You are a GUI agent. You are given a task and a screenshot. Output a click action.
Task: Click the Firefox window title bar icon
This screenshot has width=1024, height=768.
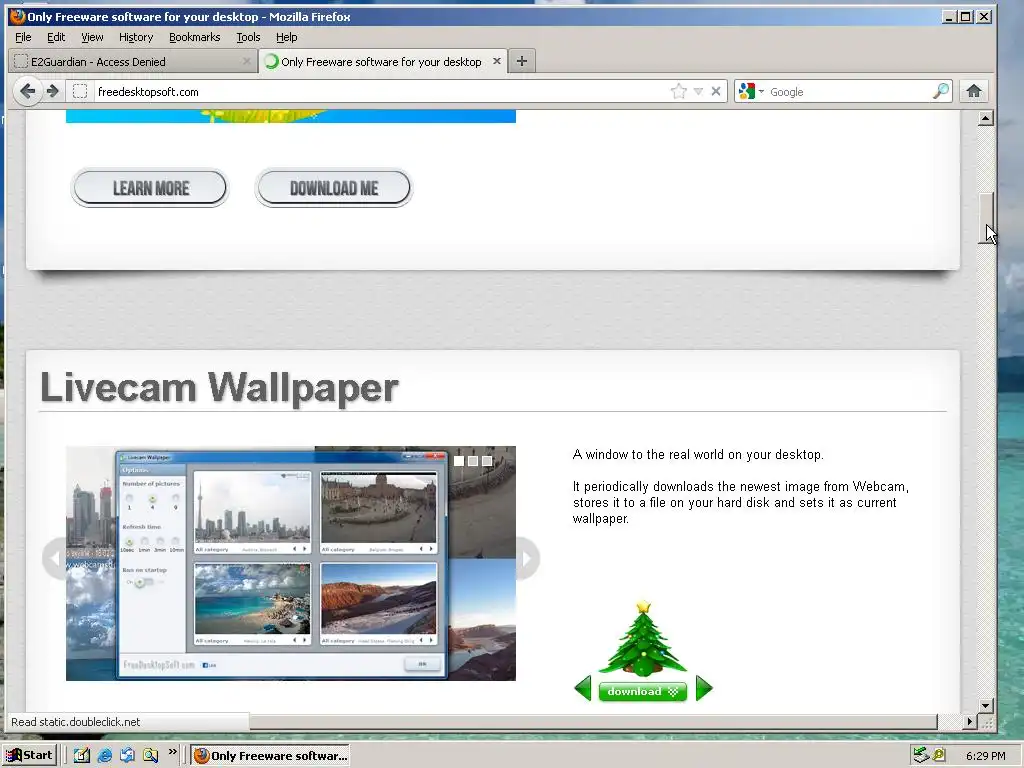pos(18,16)
